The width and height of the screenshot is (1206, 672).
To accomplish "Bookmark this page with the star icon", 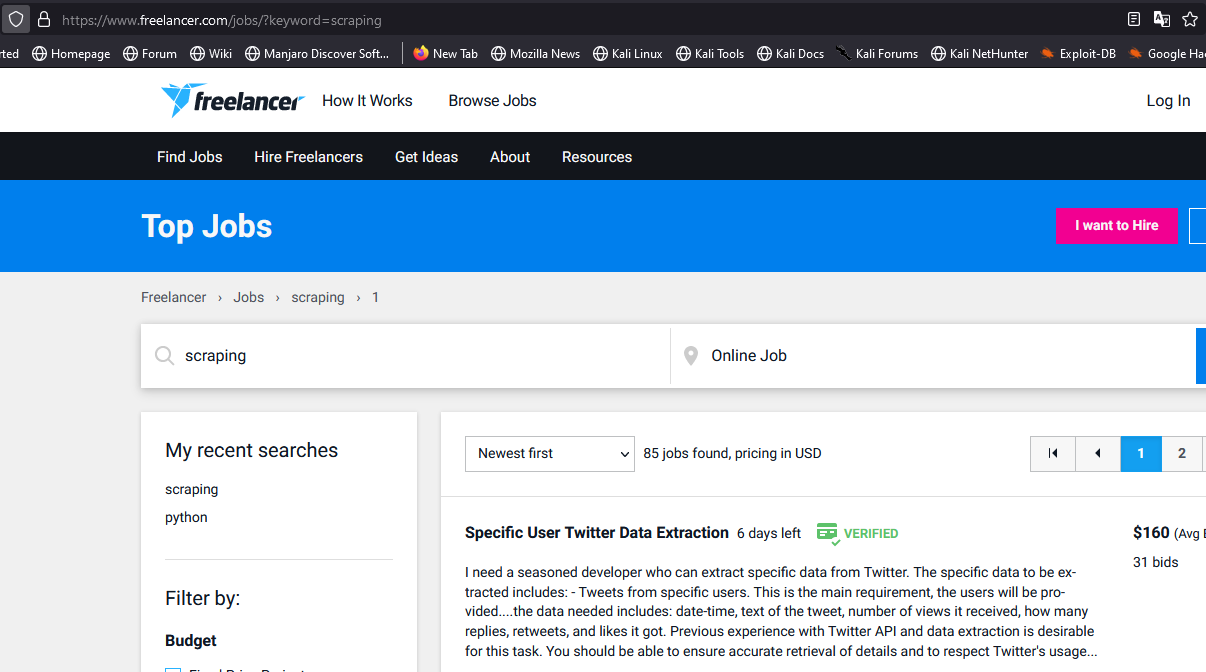I will coord(1189,19).
